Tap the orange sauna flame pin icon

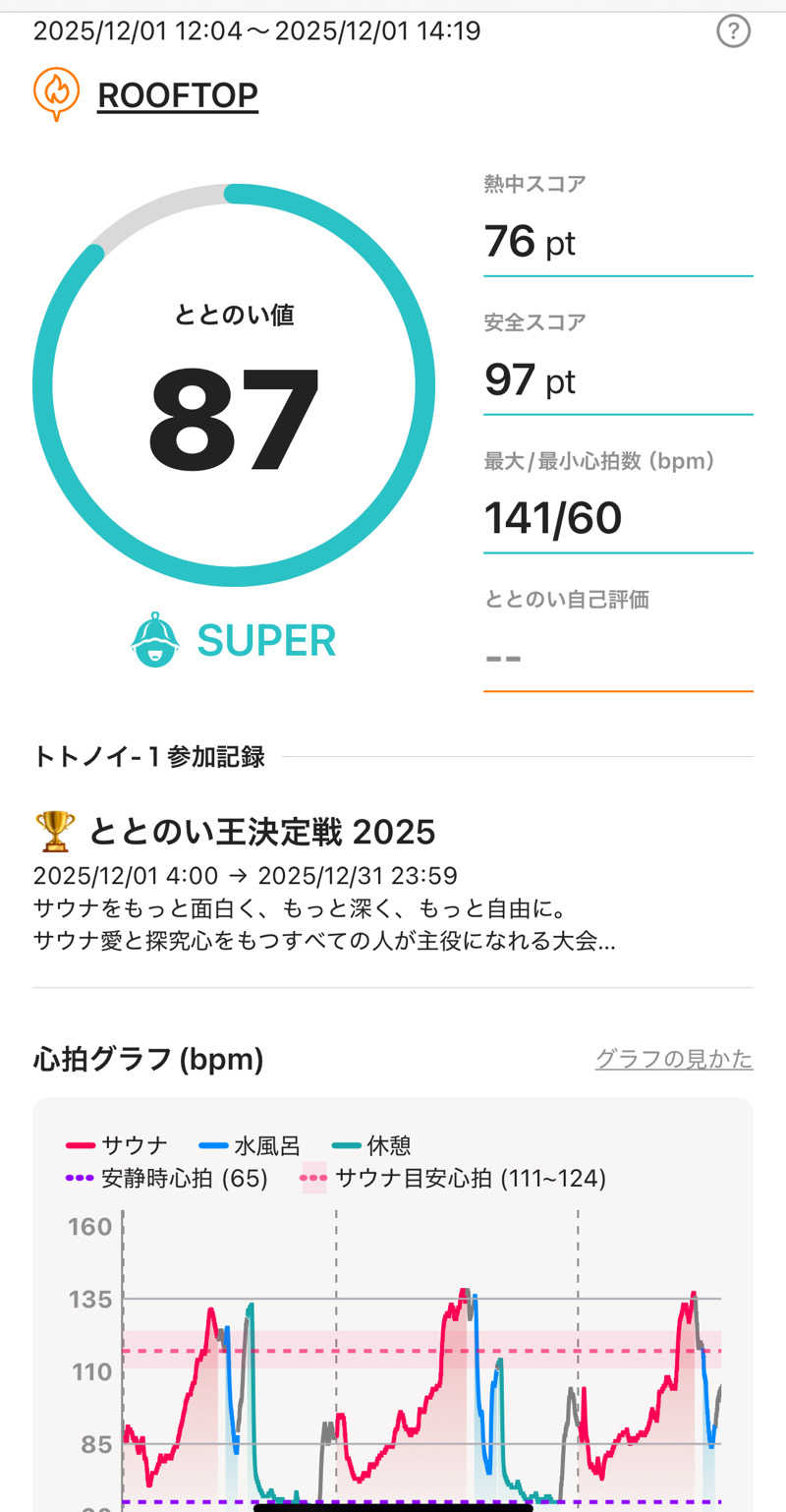click(x=56, y=94)
